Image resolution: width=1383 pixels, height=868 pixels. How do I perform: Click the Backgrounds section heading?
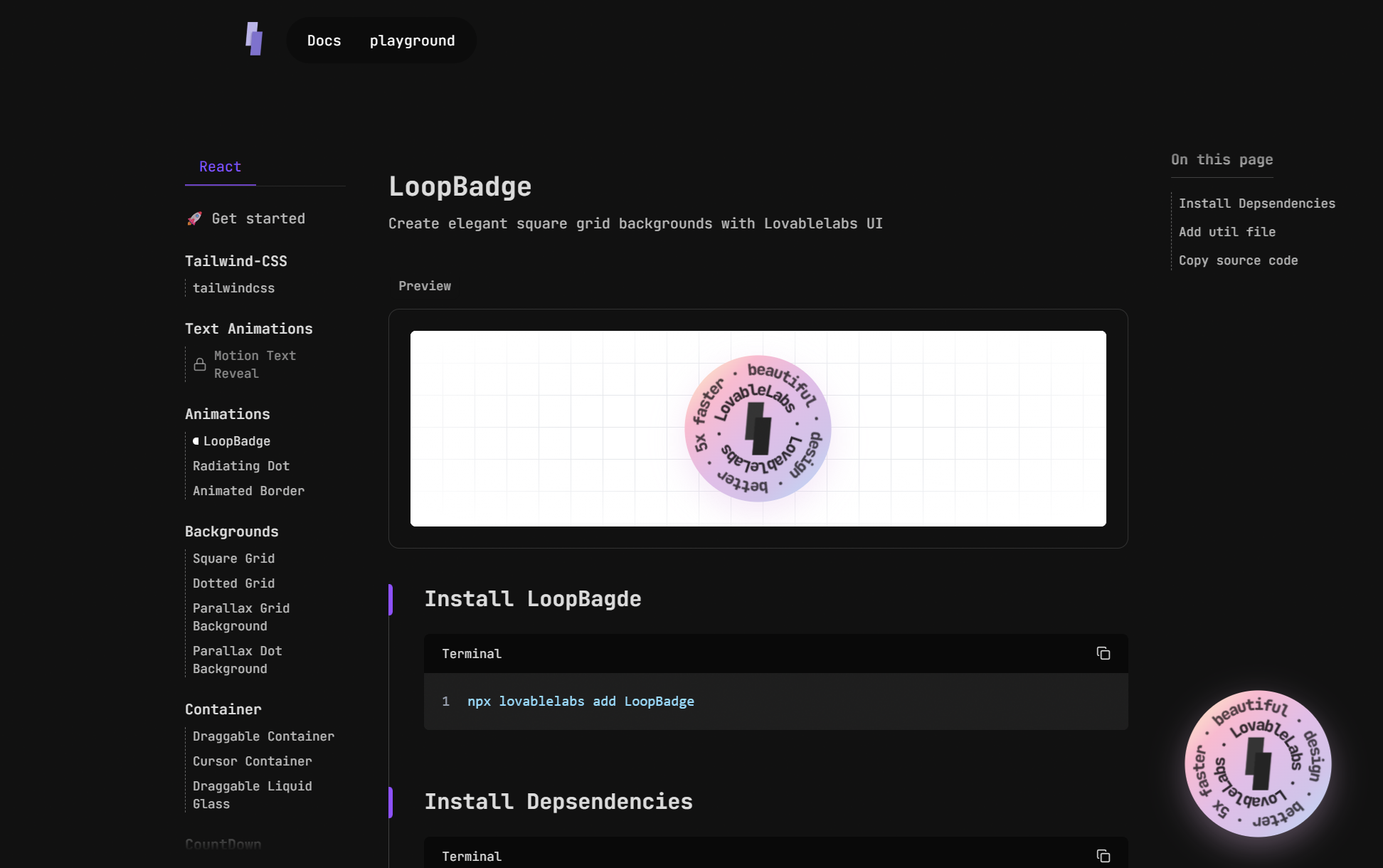pos(232,531)
